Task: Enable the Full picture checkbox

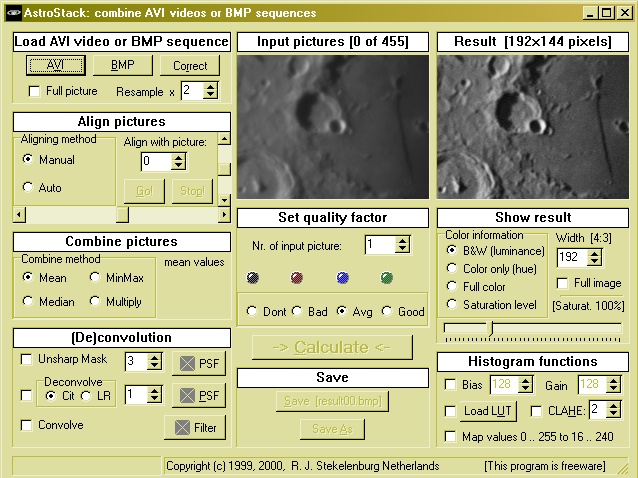Action: pyautogui.click(x=35, y=91)
